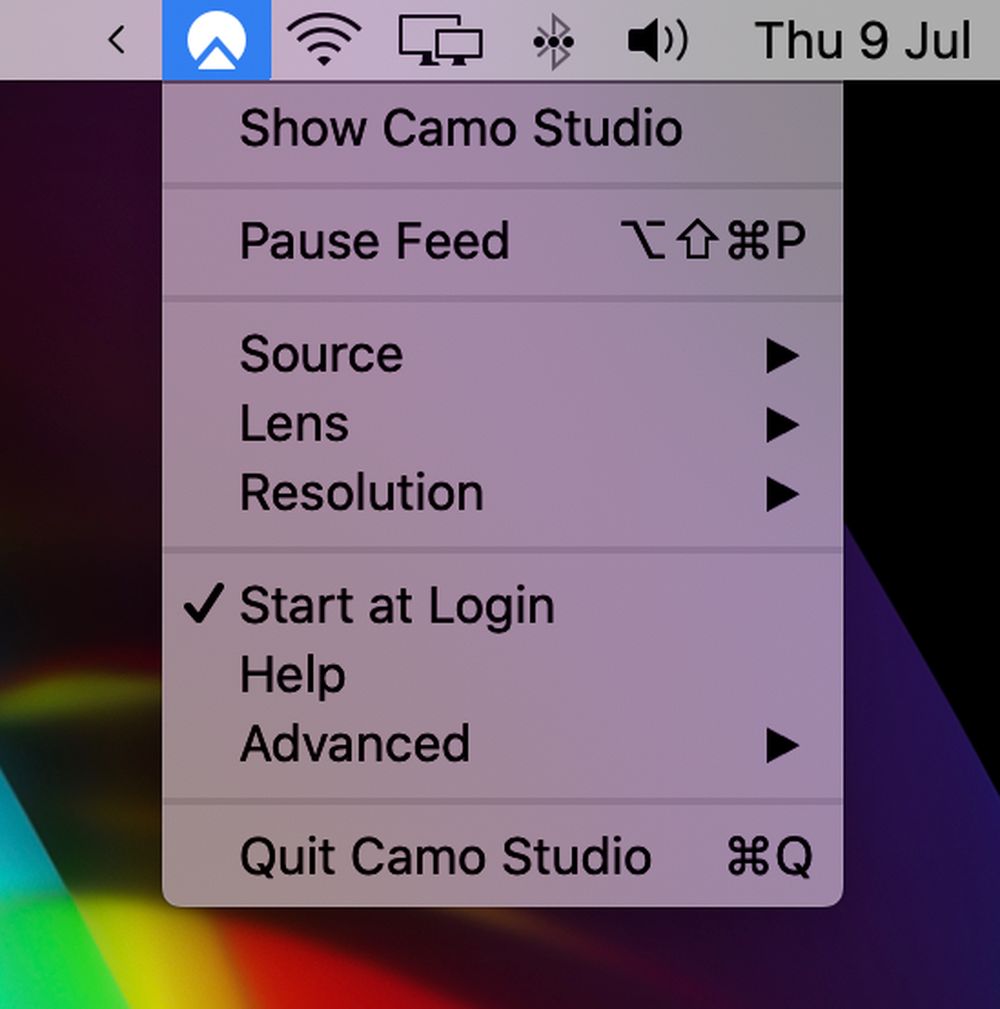1000x1009 pixels.
Task: Open the Lens menu item
Action: click(503, 423)
